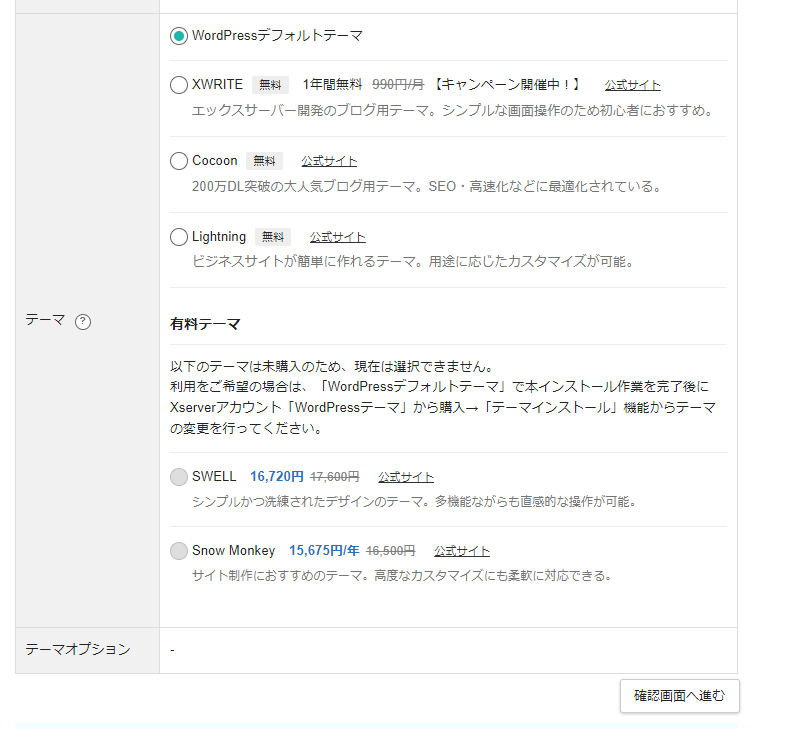Image resolution: width=787 pixels, height=729 pixels.
Task: Click 確認画面へ進む button
Action: point(680,696)
